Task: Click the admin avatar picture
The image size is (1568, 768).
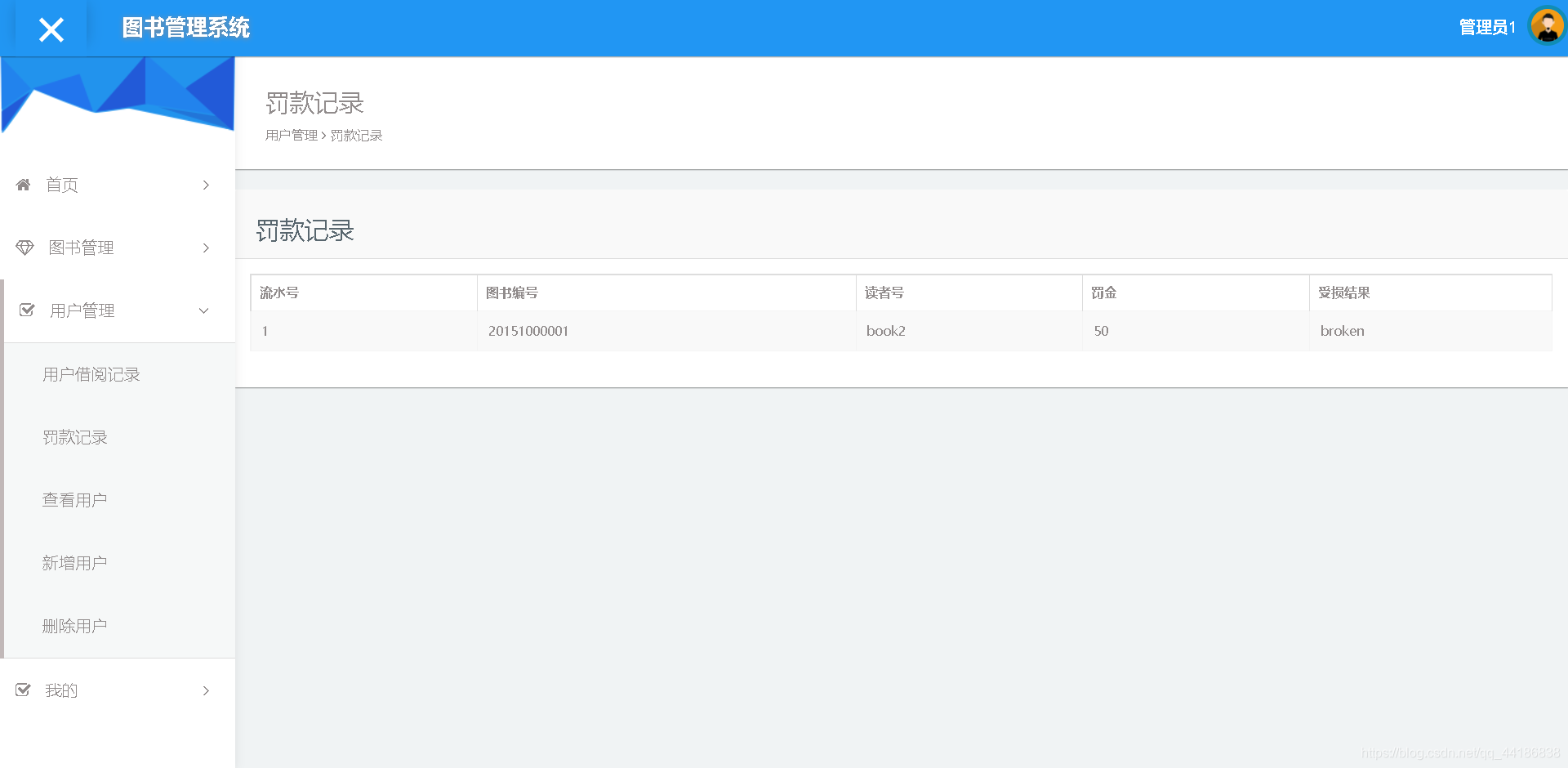Action: 1547,25
